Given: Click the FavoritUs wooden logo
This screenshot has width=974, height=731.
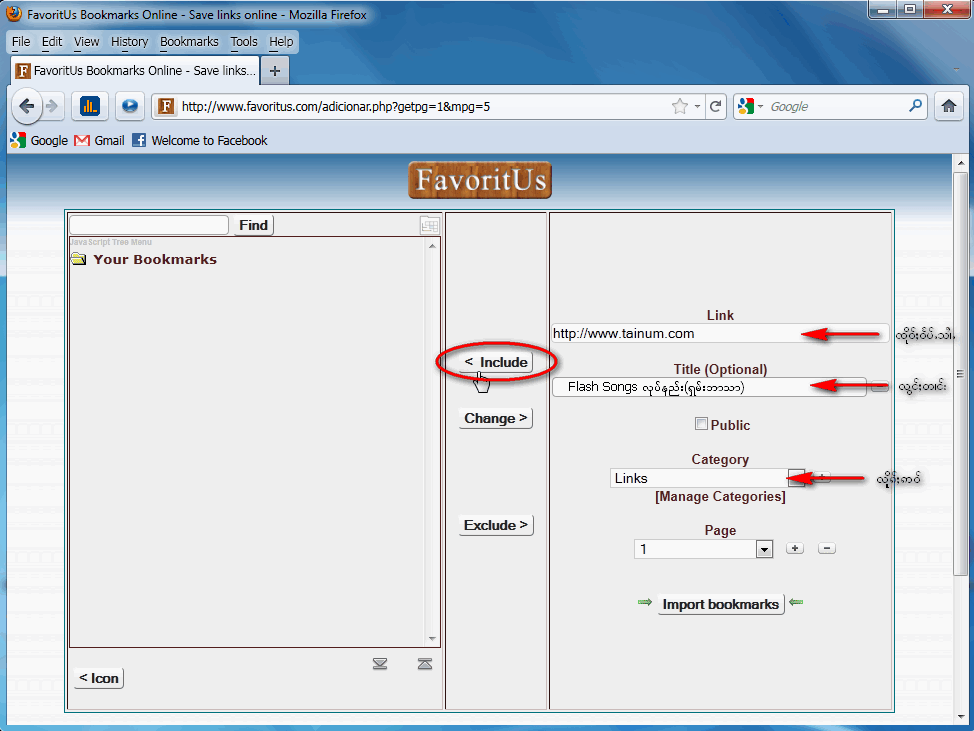Looking at the screenshot, I should click(x=480, y=180).
